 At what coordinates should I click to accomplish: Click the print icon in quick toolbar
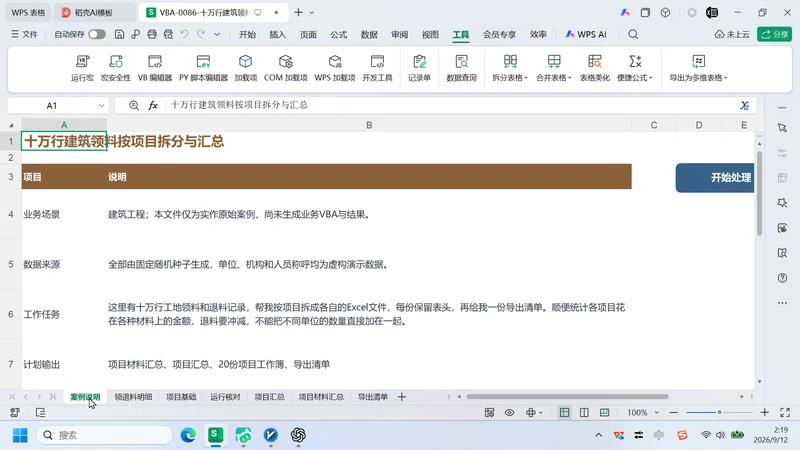point(152,34)
